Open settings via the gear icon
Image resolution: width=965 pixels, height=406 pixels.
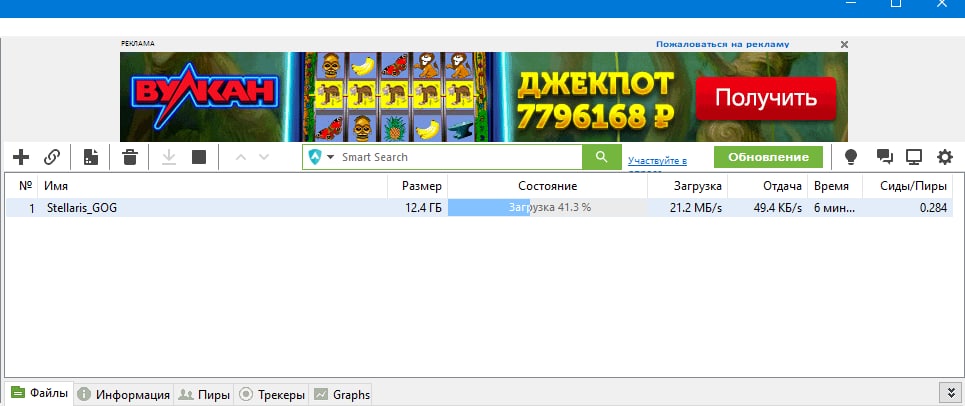coord(945,157)
